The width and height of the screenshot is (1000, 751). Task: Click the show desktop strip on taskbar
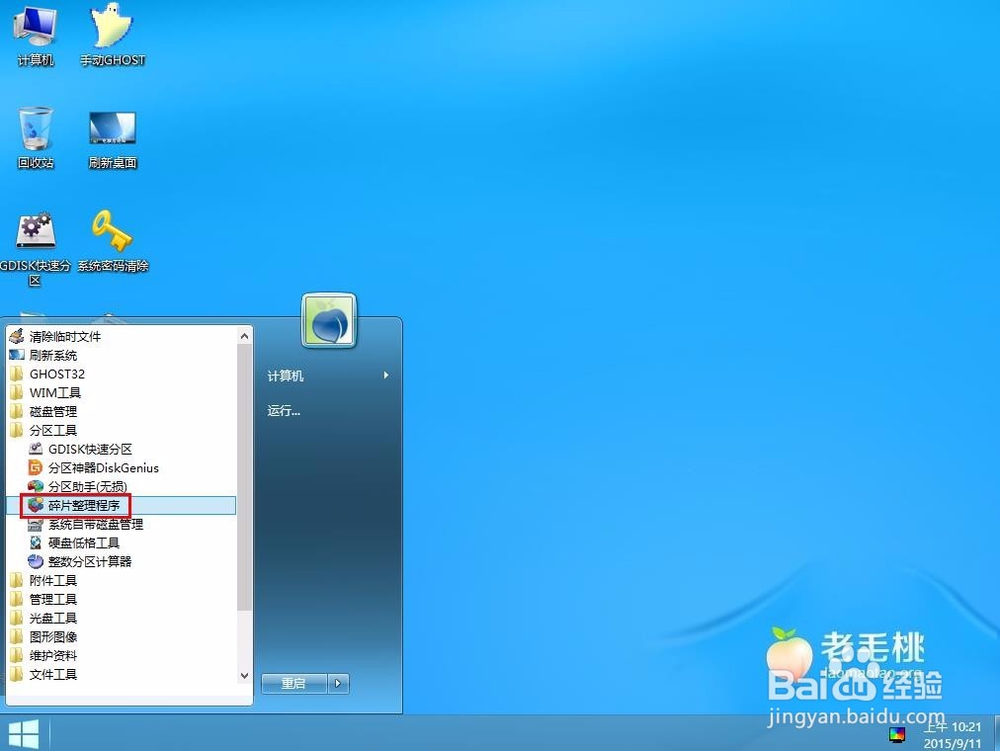click(x=996, y=733)
